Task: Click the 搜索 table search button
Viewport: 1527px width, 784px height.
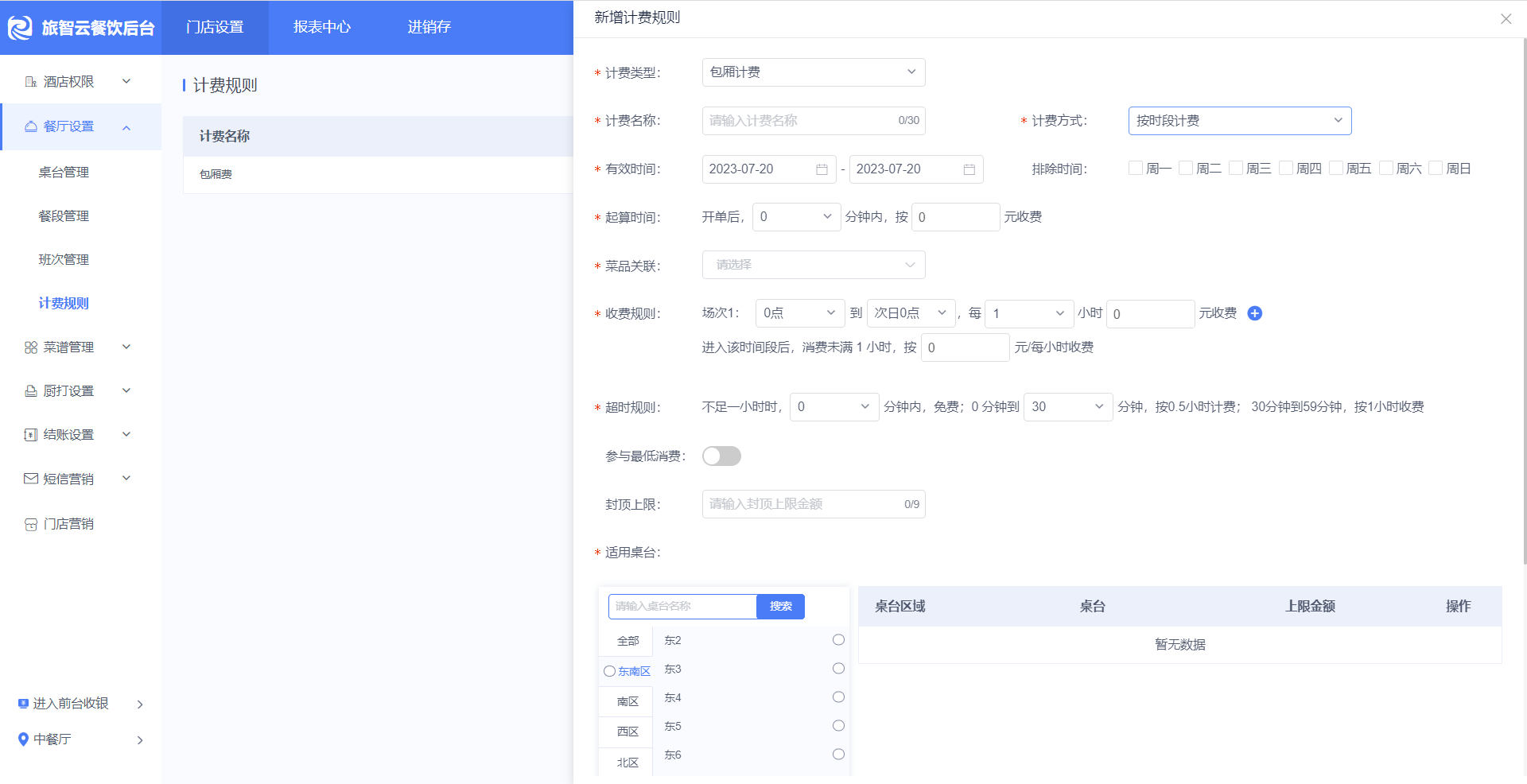Action: (x=780, y=607)
